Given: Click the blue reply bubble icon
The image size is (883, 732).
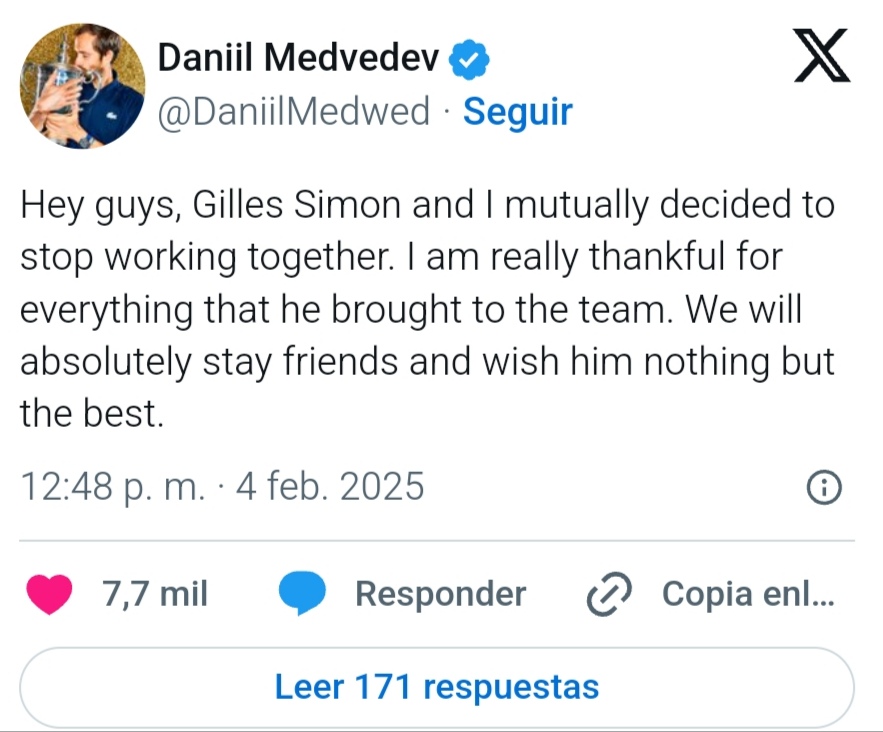Looking at the screenshot, I should pos(302,595).
